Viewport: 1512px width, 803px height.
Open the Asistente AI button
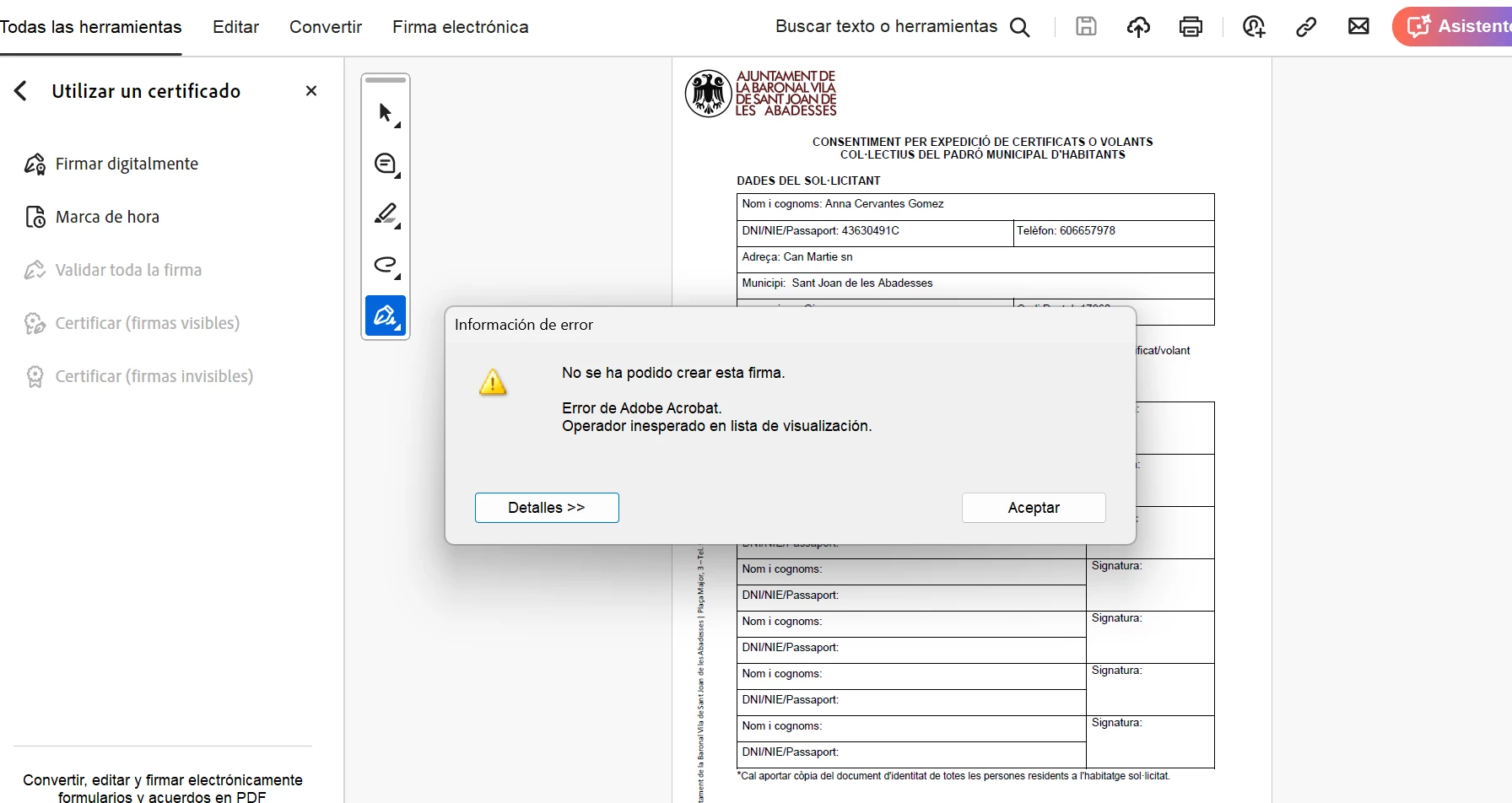point(1452,26)
